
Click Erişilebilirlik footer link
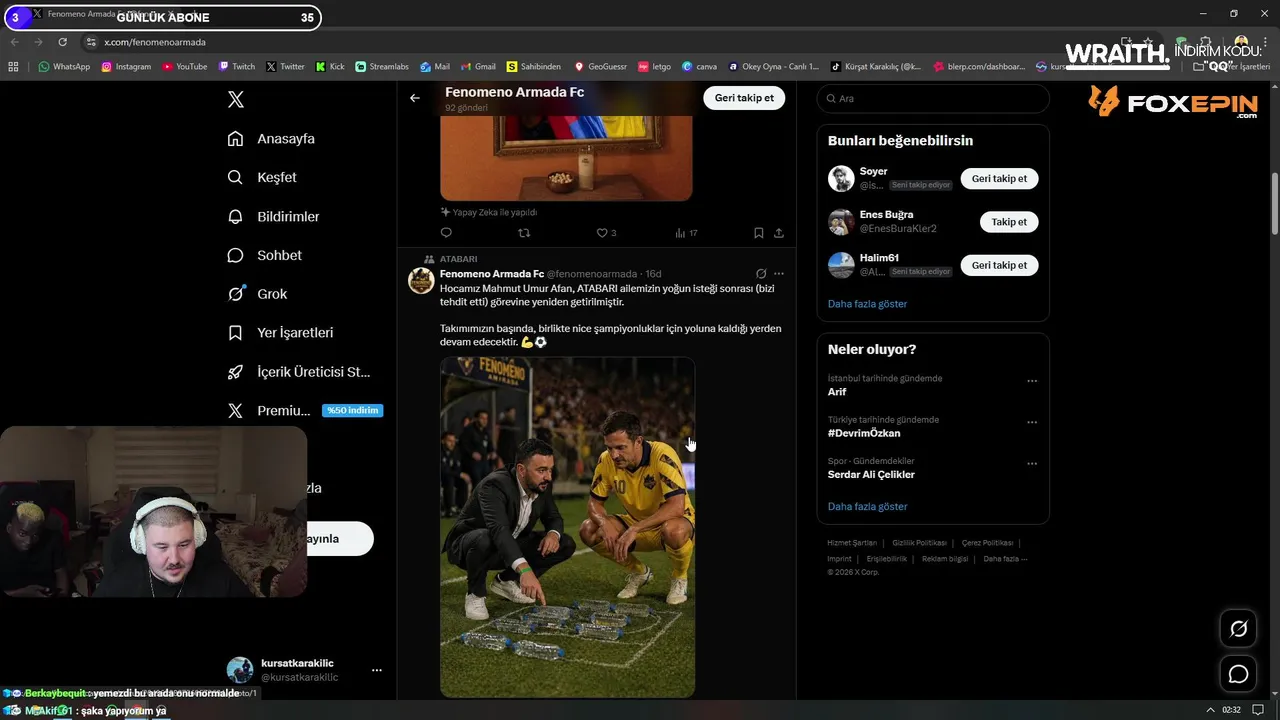coord(887,559)
